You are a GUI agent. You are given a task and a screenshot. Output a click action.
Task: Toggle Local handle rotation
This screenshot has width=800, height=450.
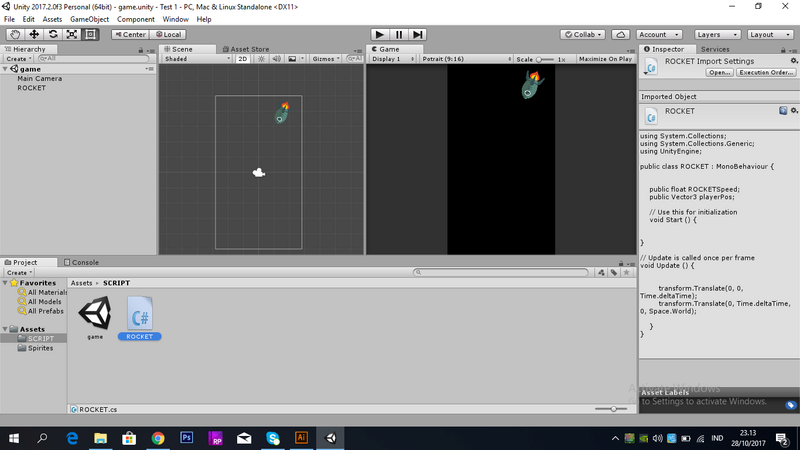168,34
